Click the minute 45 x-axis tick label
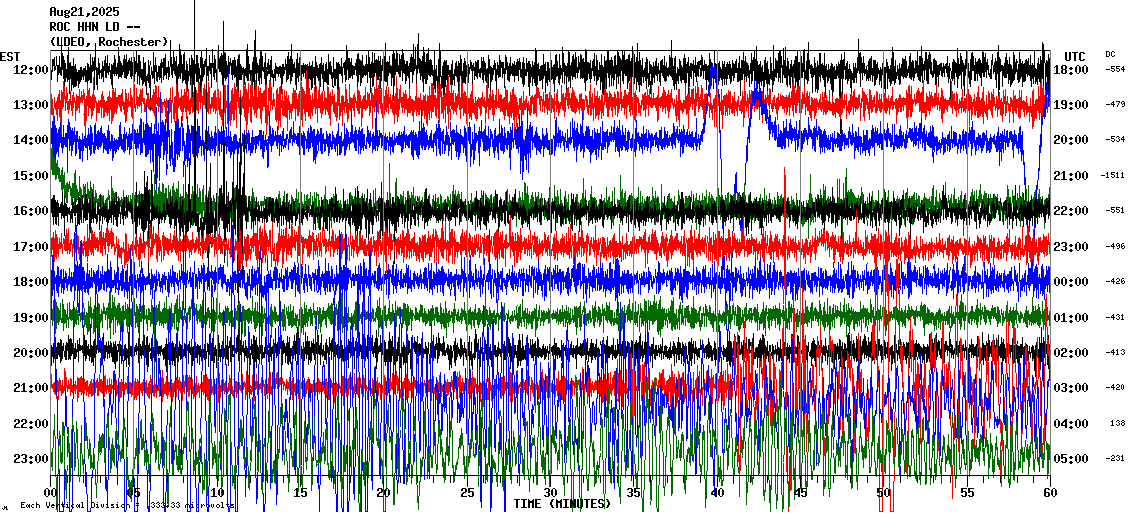Screen dimensions: 1130x519 click(x=801, y=492)
